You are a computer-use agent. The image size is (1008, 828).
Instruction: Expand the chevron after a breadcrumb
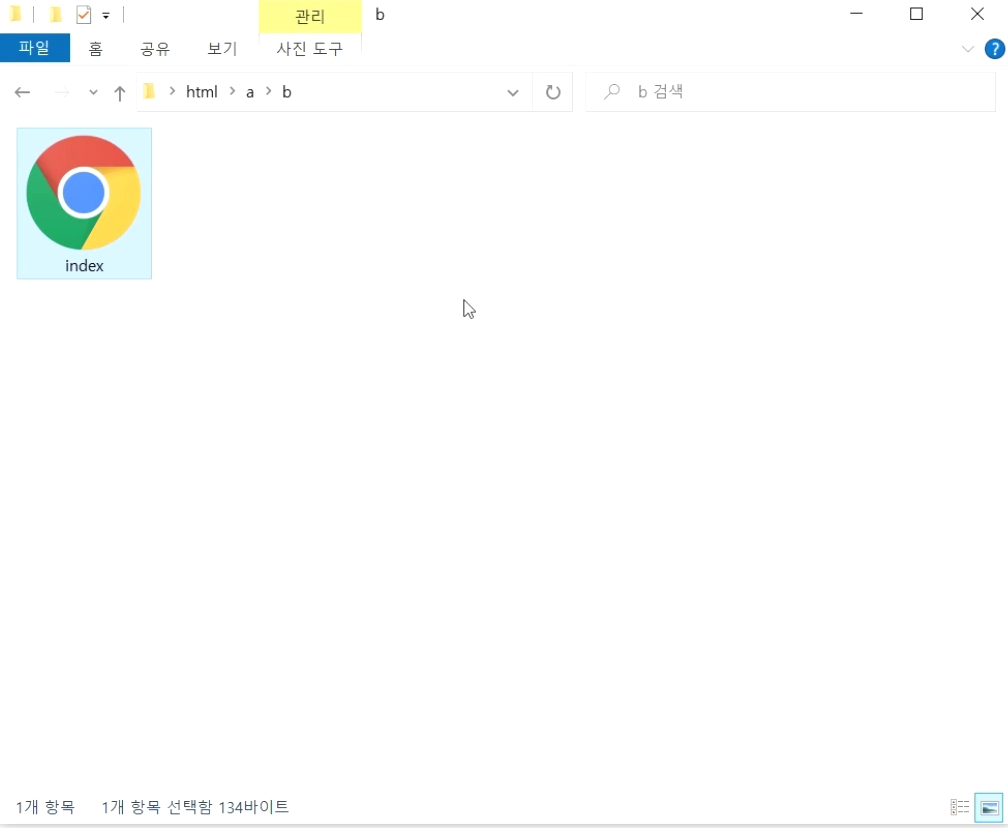(269, 92)
